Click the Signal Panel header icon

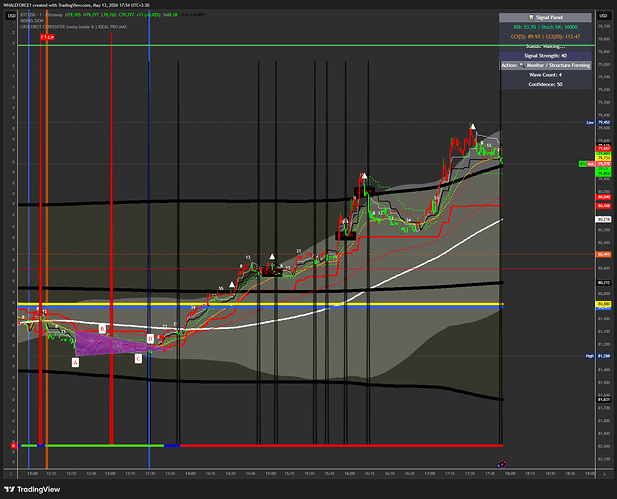tap(531, 17)
